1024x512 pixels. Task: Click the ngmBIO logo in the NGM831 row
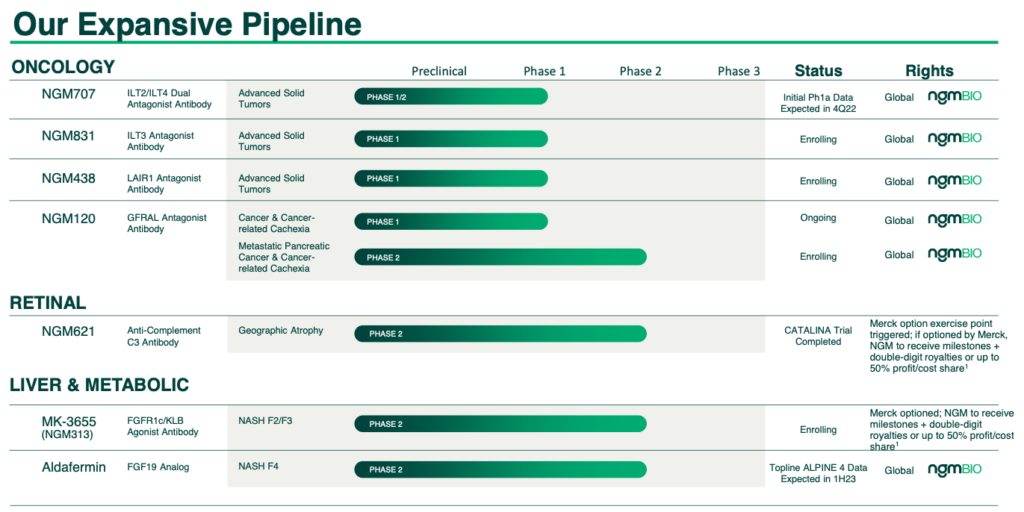point(954,139)
